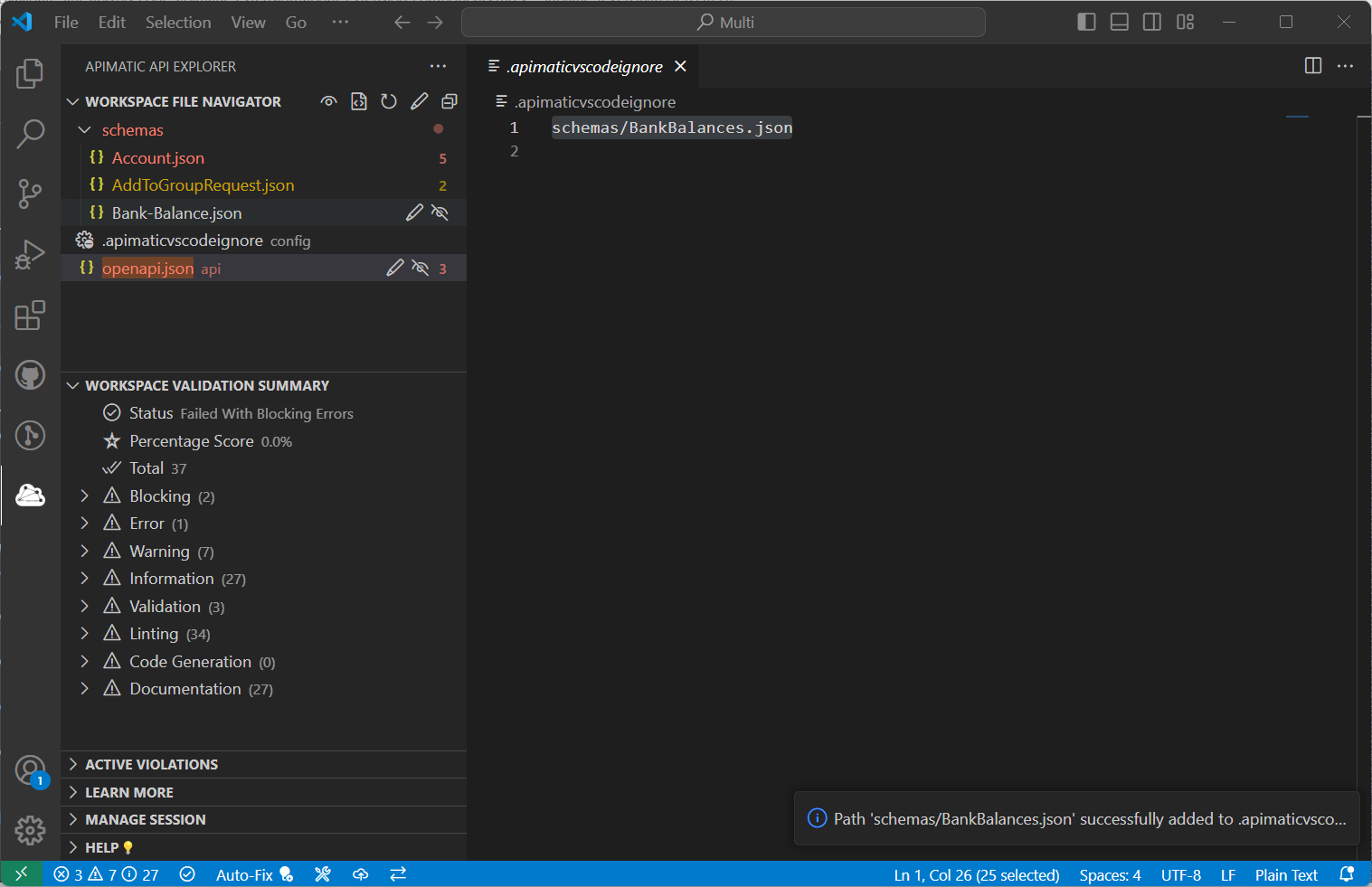The width and height of the screenshot is (1372, 887).
Task: Expand the Information (27) group
Action: pos(84,579)
